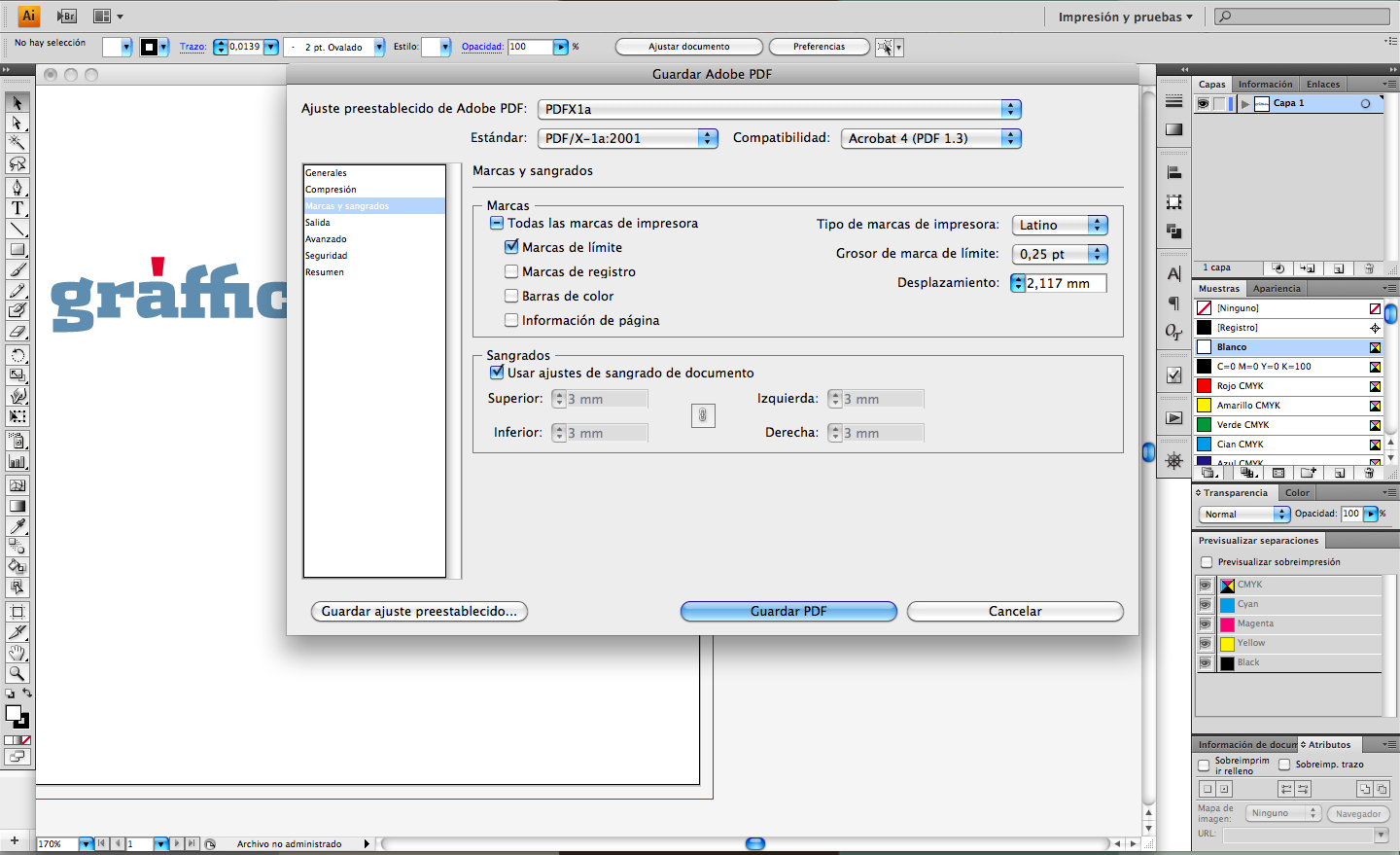Click the Guardar PDF button
Screen dimensions: 1400x855
coord(788,611)
